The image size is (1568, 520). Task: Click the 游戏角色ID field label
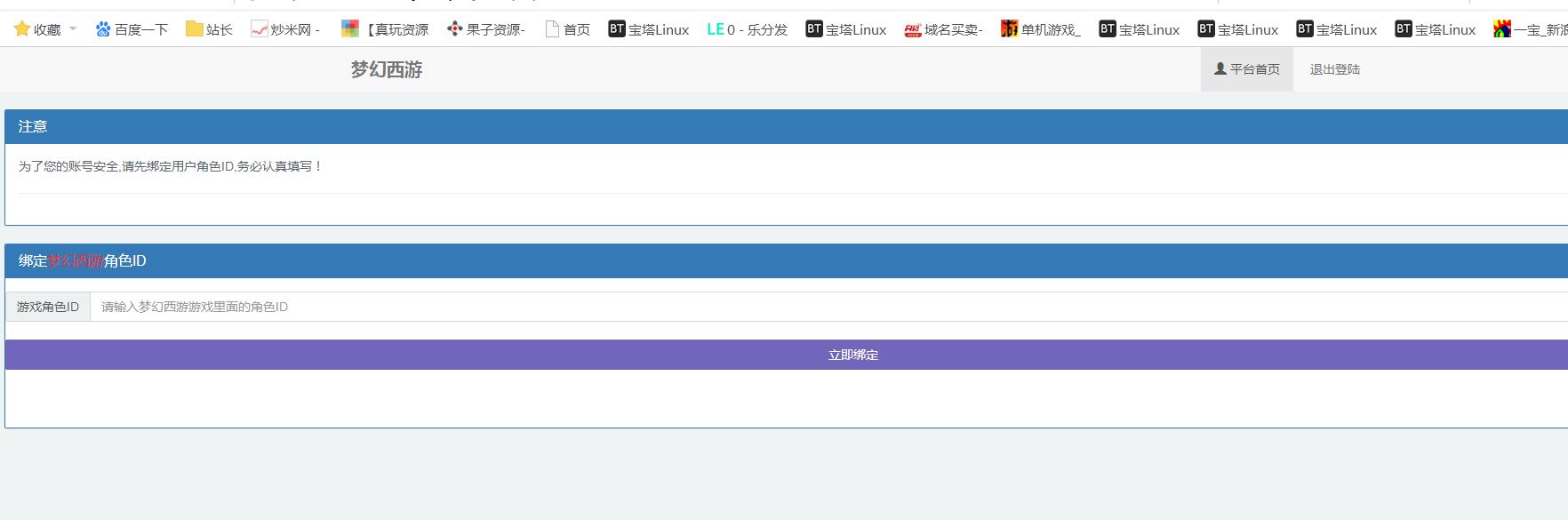click(x=48, y=307)
